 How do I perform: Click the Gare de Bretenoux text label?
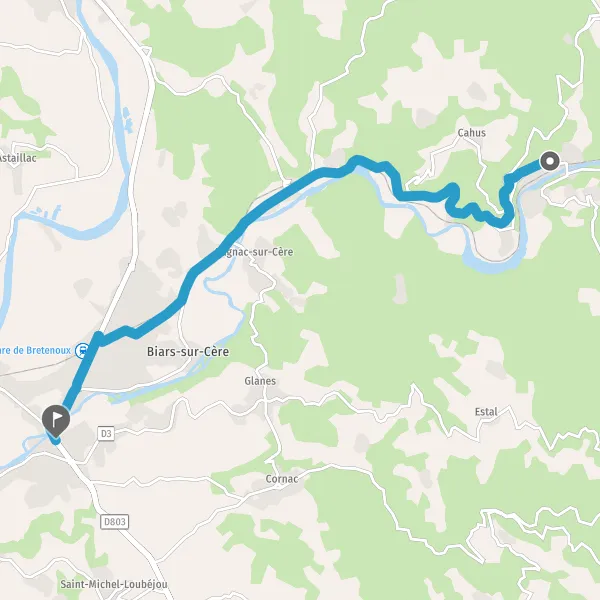click(35, 350)
